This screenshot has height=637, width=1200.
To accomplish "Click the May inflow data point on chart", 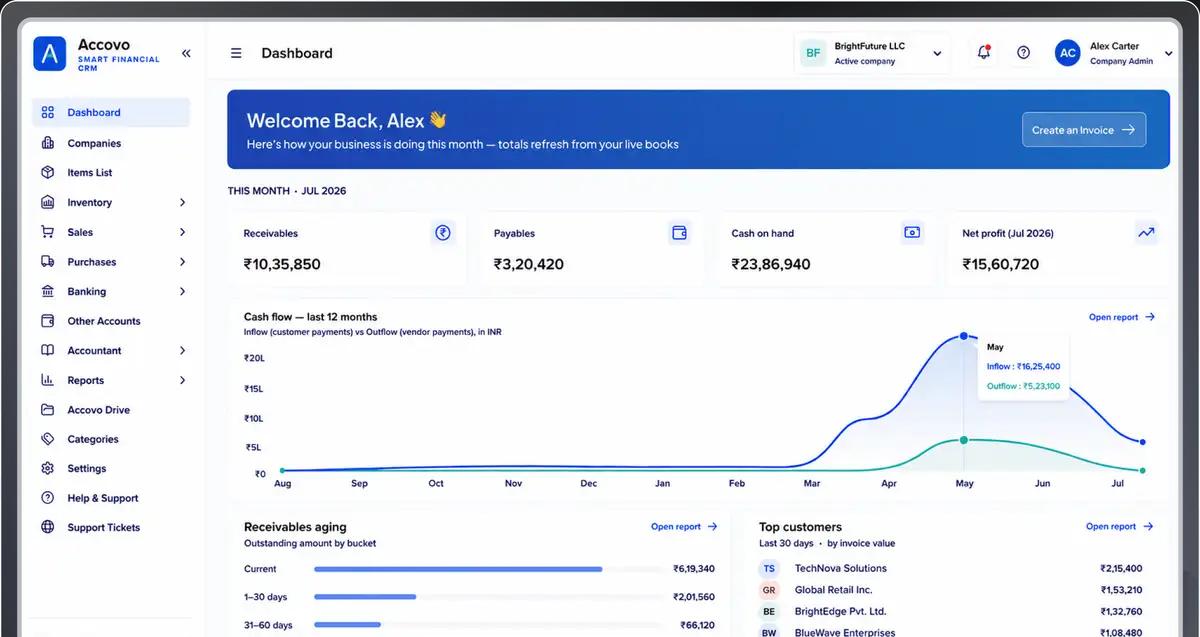I will (964, 336).
